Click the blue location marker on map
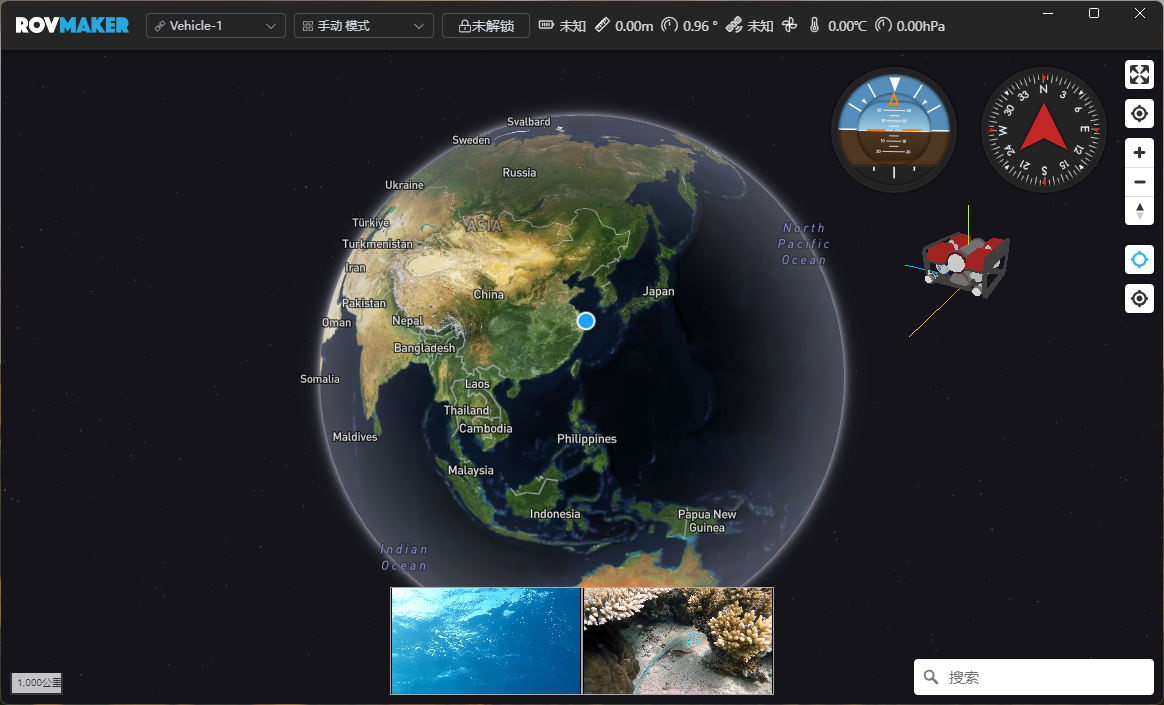Image resolution: width=1164 pixels, height=705 pixels. click(x=586, y=321)
